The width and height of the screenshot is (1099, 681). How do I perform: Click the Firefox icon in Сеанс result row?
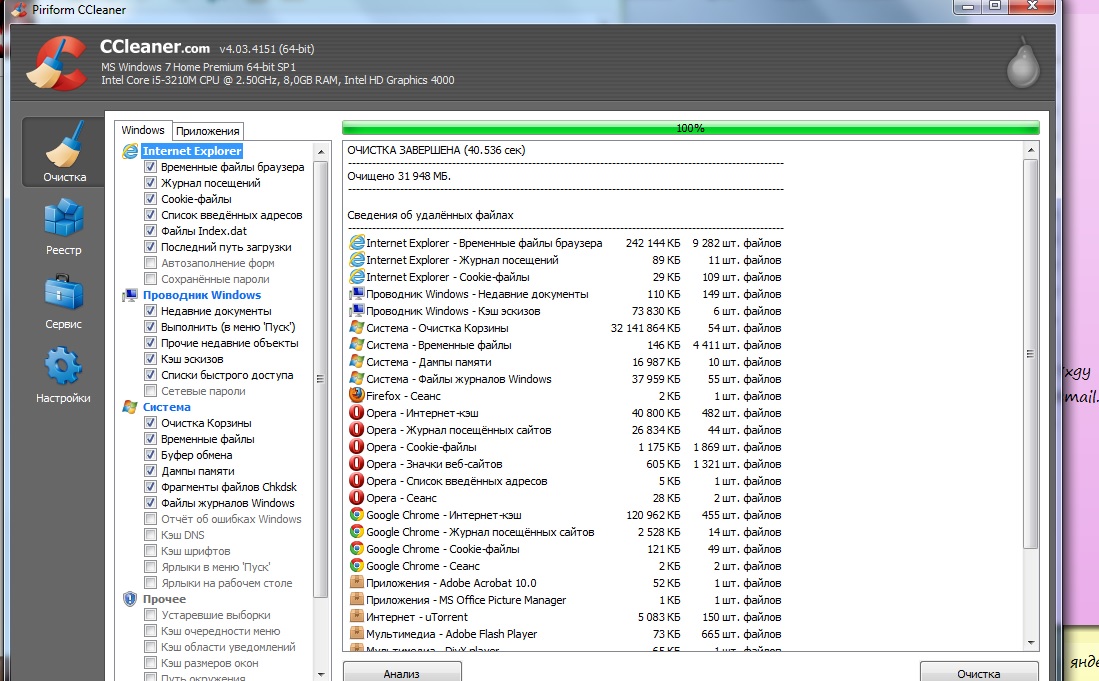(357, 396)
